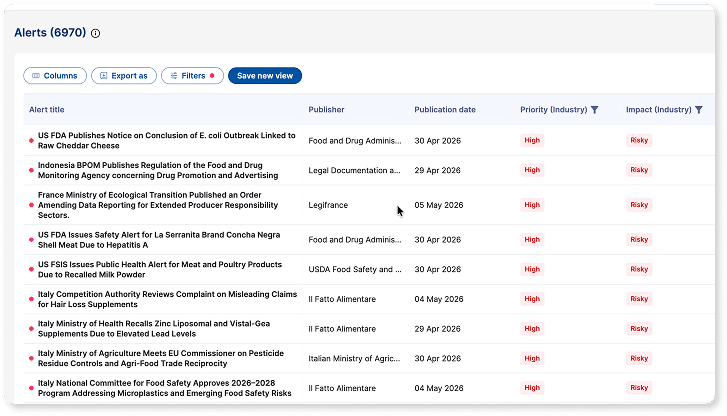Screen dimensions: 727x416
Task: Open the Indonesia BPOM Drug Promotion alert
Action: click(x=158, y=170)
